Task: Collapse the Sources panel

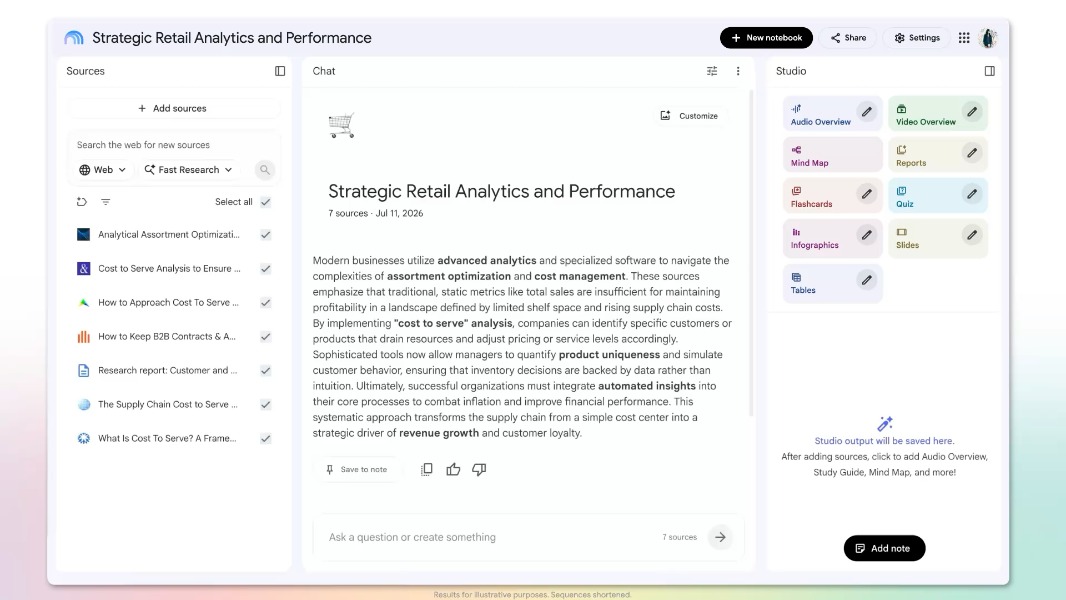Action: (279, 71)
